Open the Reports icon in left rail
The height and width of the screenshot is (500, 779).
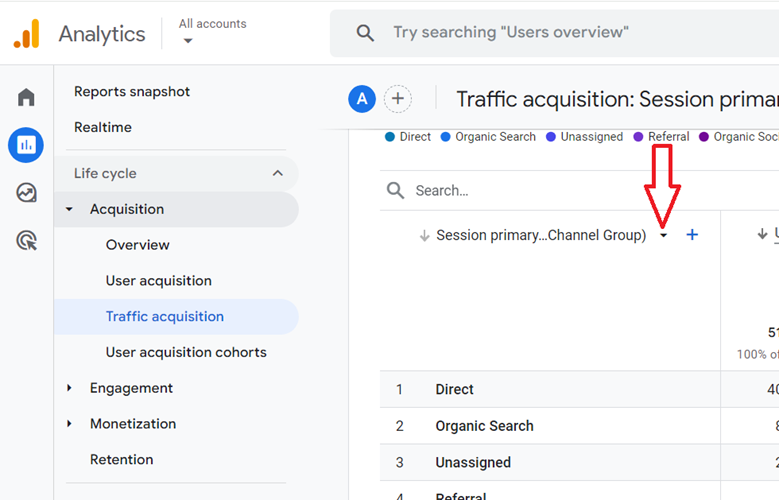point(26,145)
